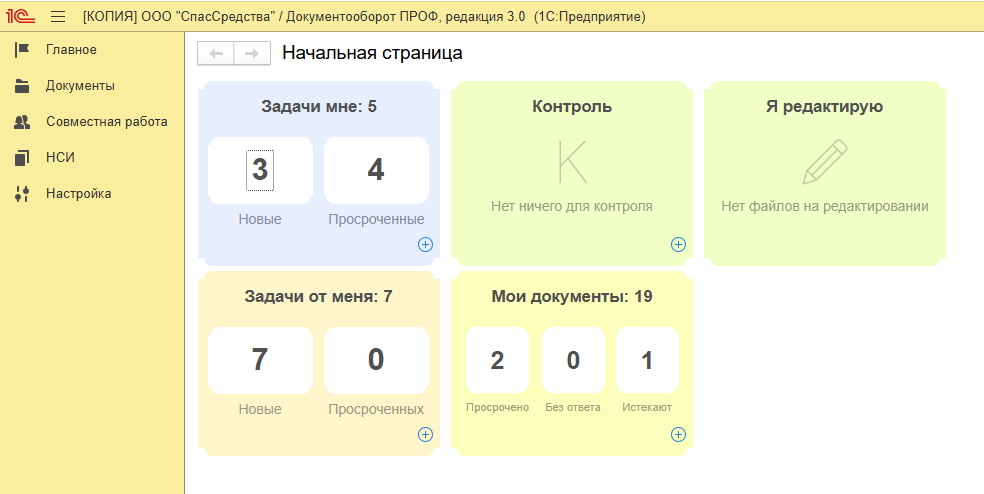Click the Просроченных label

377,409
